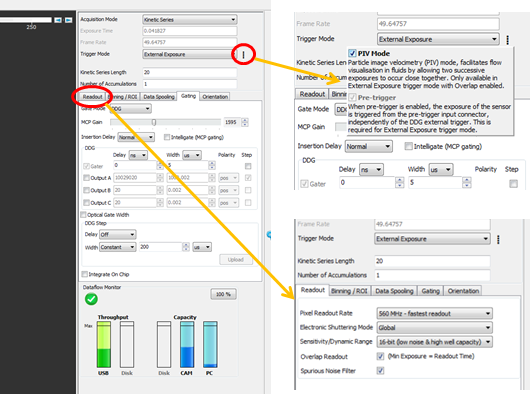Enable the Optical Gate Width checkbox
The image size is (530, 394).
[83, 215]
